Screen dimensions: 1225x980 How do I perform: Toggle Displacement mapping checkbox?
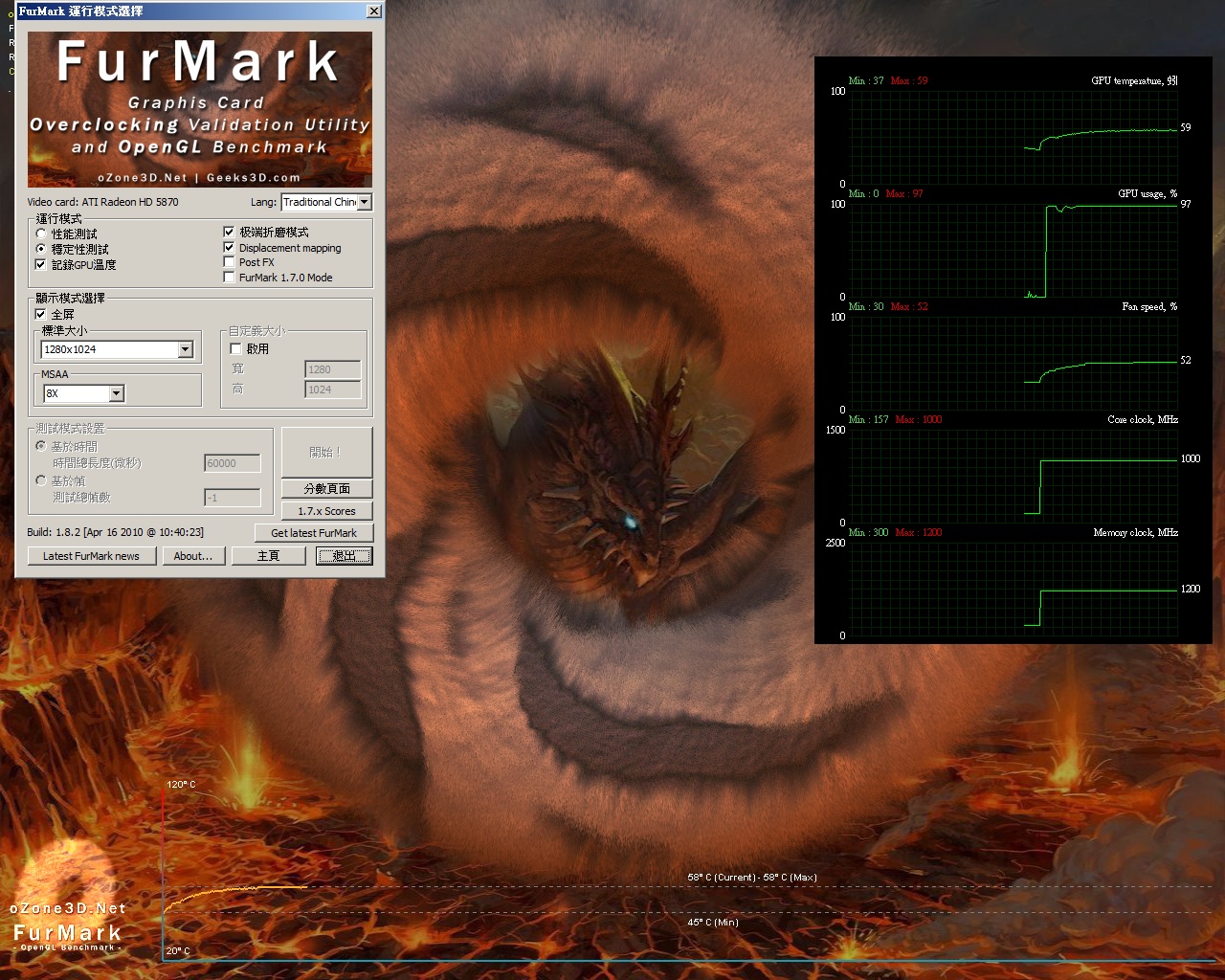(x=229, y=247)
